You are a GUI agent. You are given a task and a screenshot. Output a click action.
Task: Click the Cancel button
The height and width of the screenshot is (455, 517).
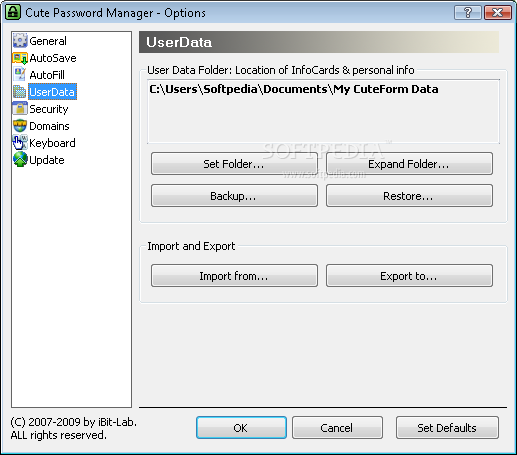(337, 428)
